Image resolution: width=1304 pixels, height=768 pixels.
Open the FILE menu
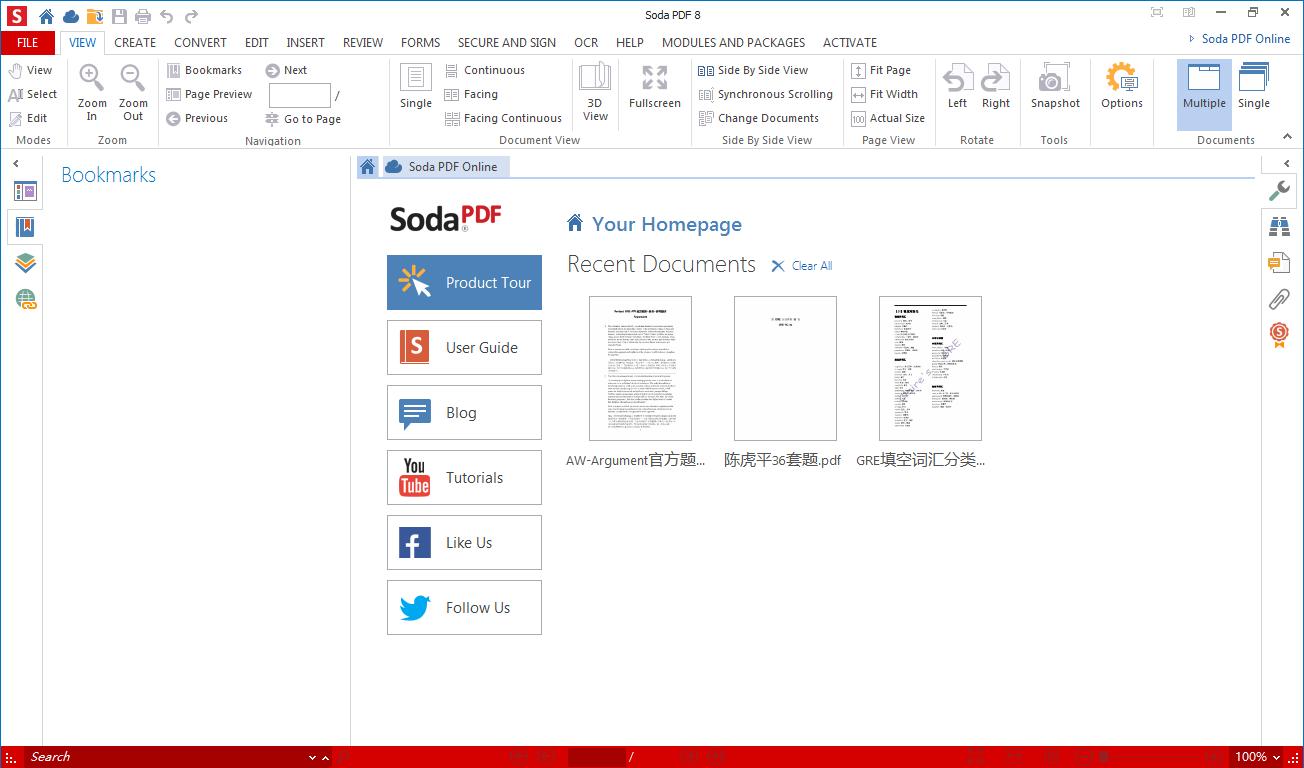[28, 43]
